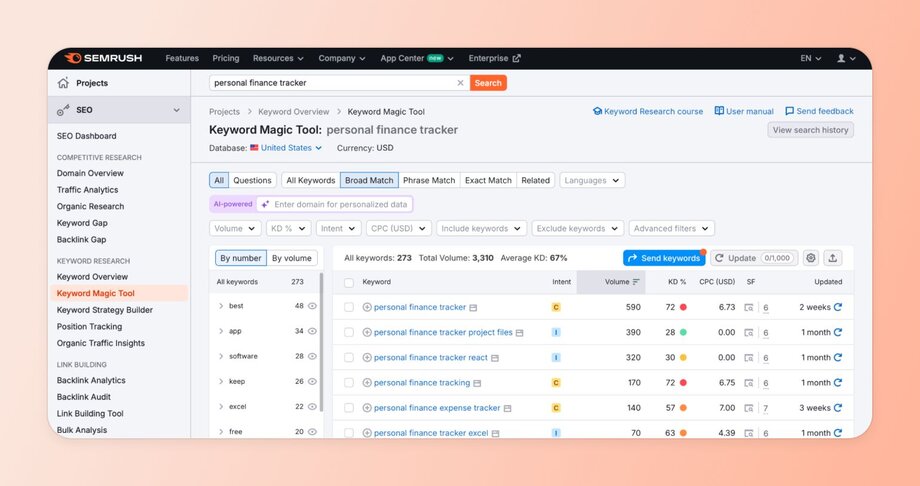Expand the best keyword group
Viewport: 920px width, 486px height.
tap(221, 306)
